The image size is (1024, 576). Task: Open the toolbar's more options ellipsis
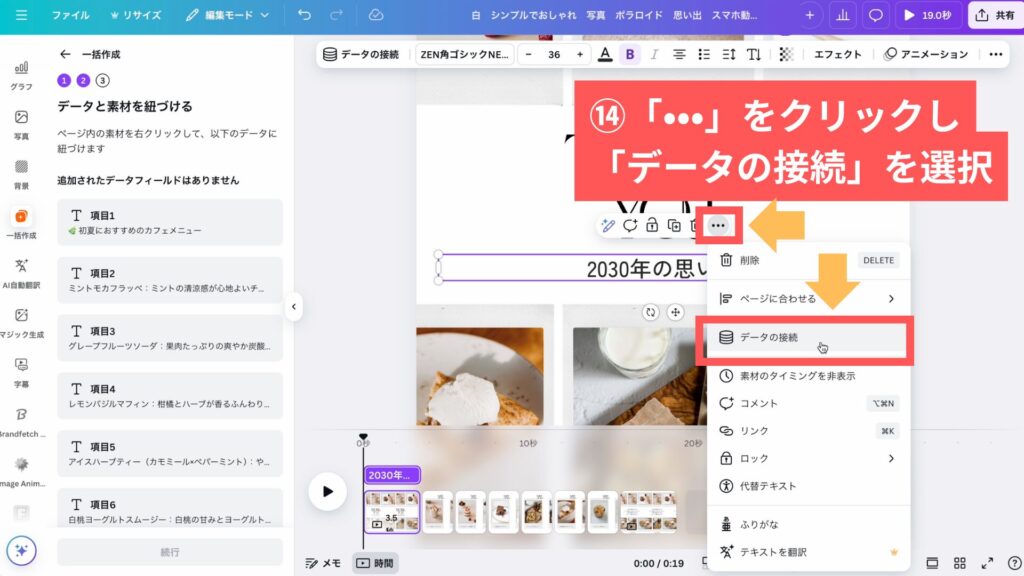tap(995, 55)
